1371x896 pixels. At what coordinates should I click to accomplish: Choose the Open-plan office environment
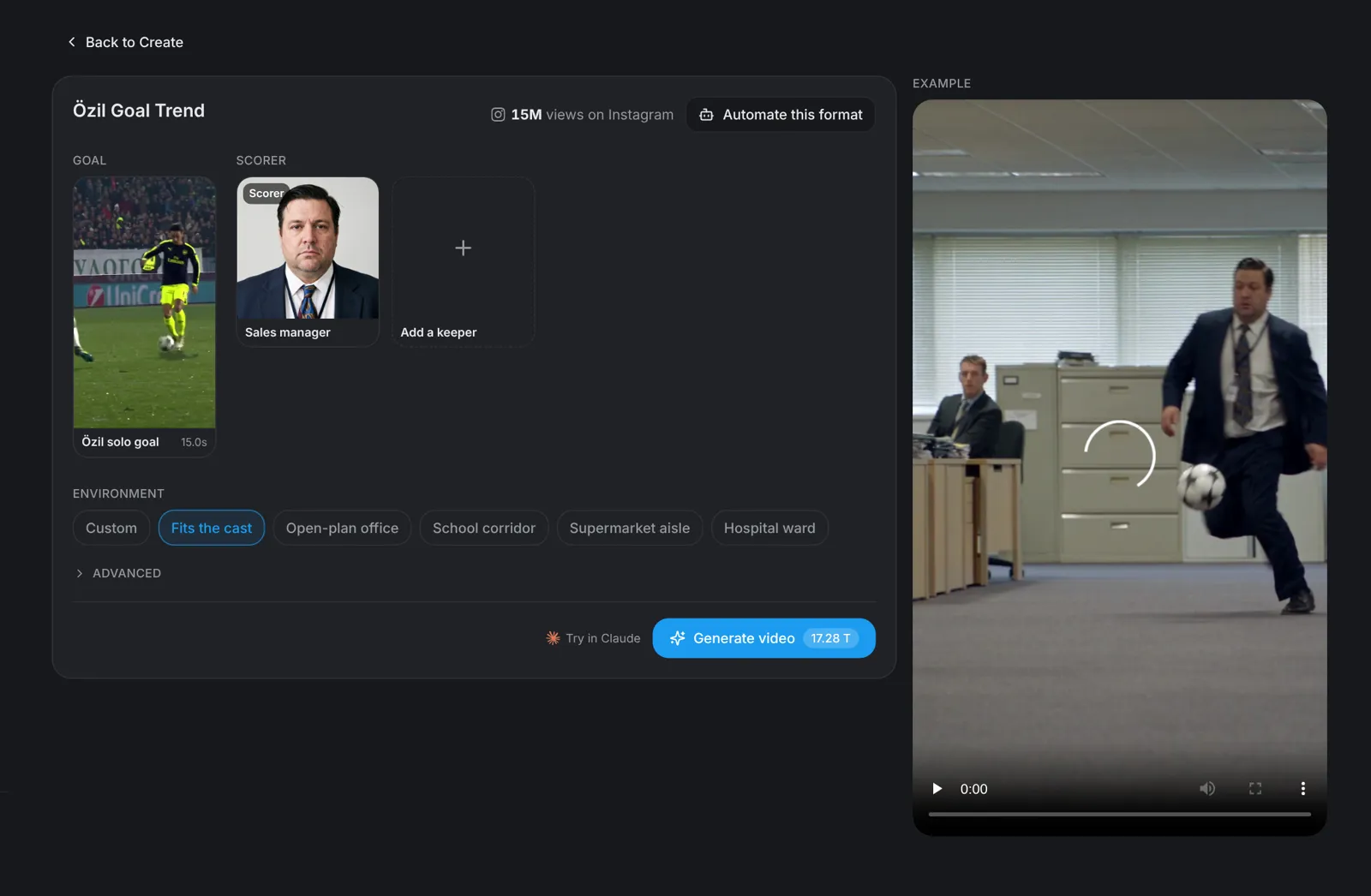point(342,528)
